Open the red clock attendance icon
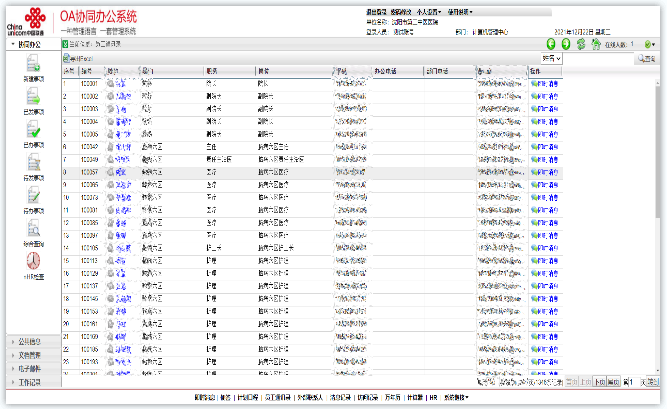Image resolution: width=667 pixels, height=409 pixels. tap(33, 261)
